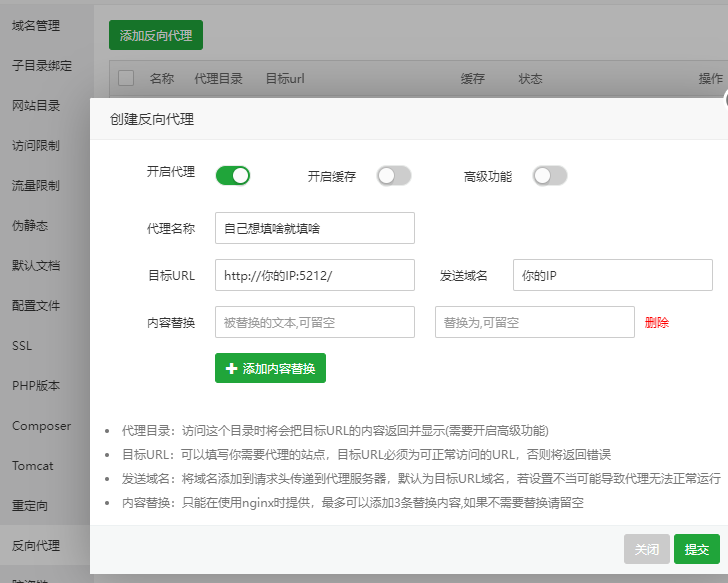Click the 目标URL input field

point(314,275)
